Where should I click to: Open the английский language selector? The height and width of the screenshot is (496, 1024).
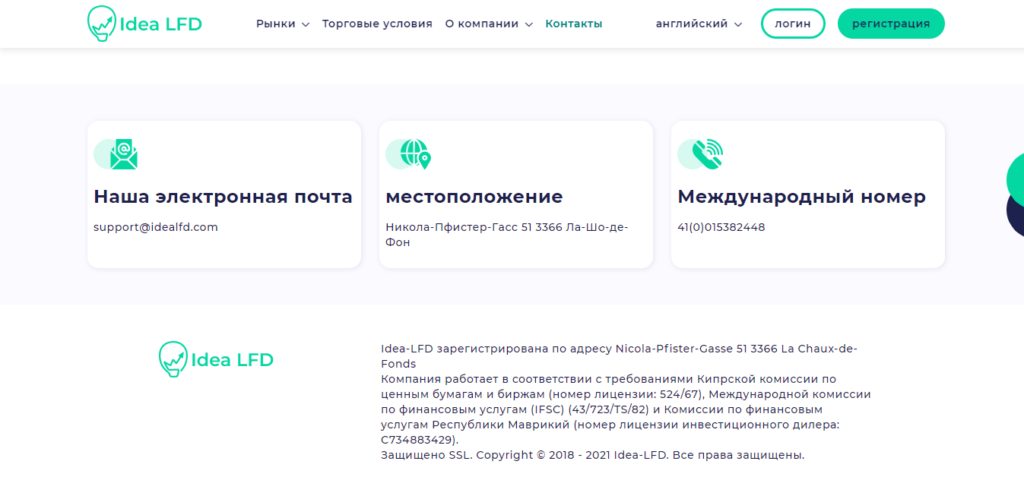coord(698,24)
